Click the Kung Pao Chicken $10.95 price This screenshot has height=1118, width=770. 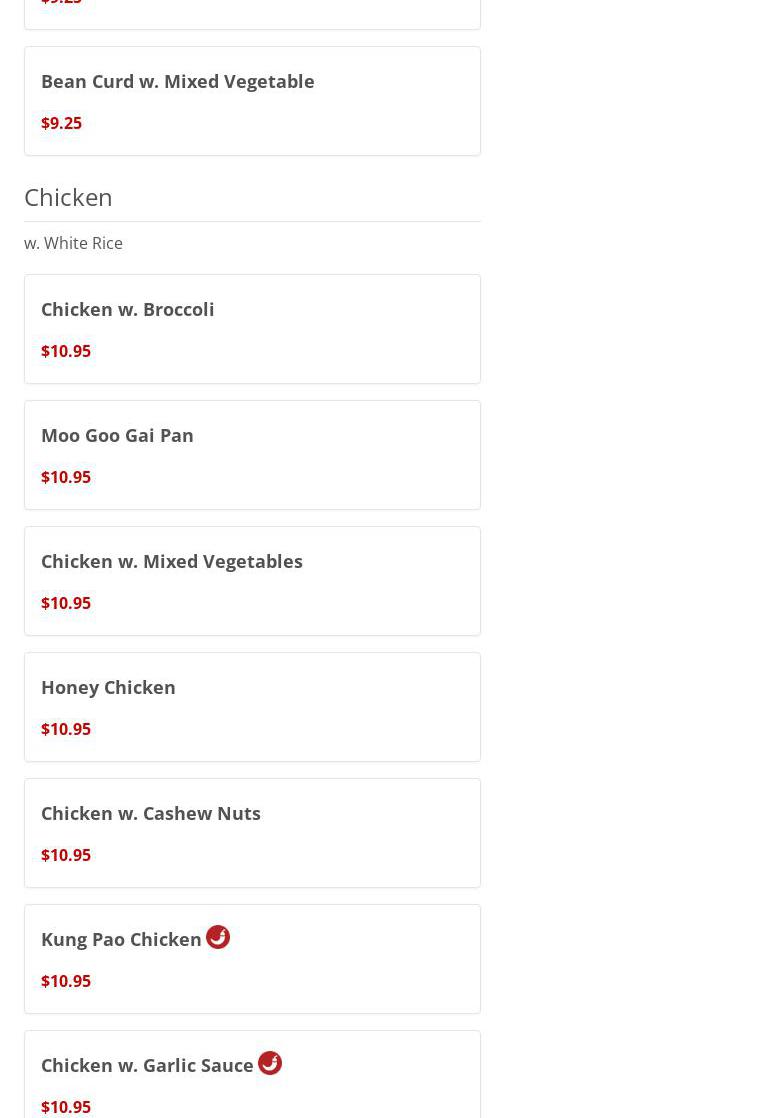click(x=66, y=981)
